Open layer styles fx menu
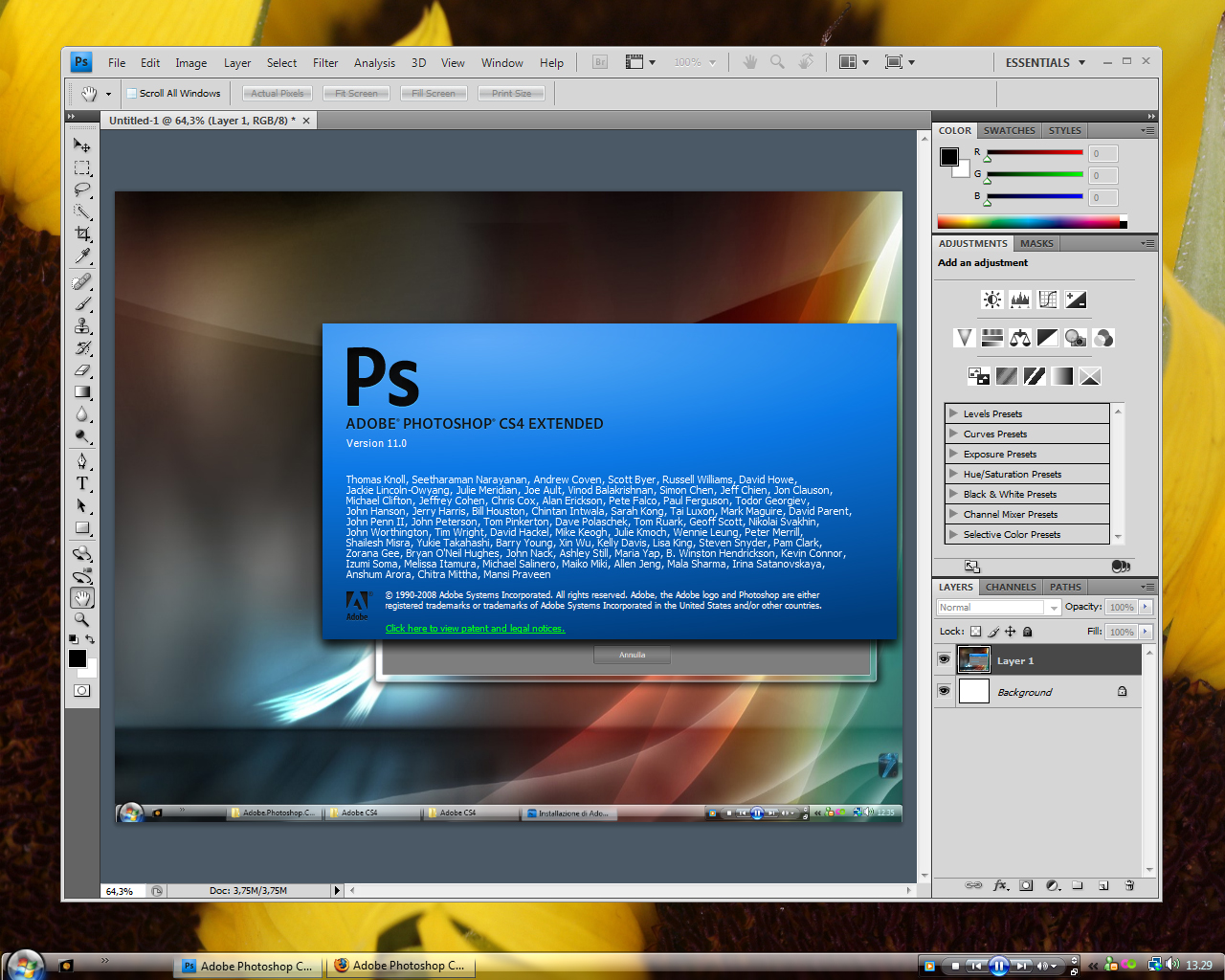1225x980 pixels. 1001,885
